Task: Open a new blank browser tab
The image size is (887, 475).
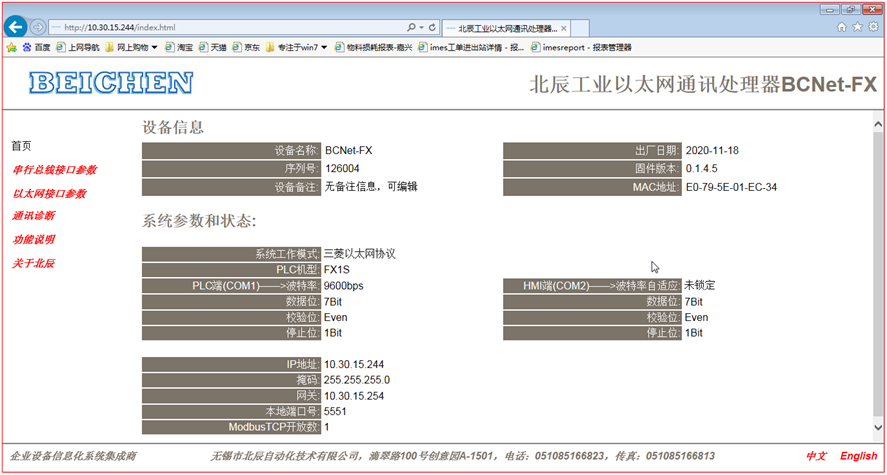Action: [x=581, y=28]
